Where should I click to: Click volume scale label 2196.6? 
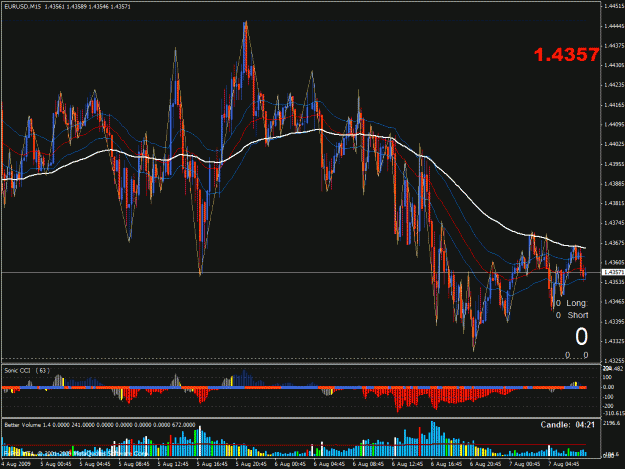click(612, 423)
